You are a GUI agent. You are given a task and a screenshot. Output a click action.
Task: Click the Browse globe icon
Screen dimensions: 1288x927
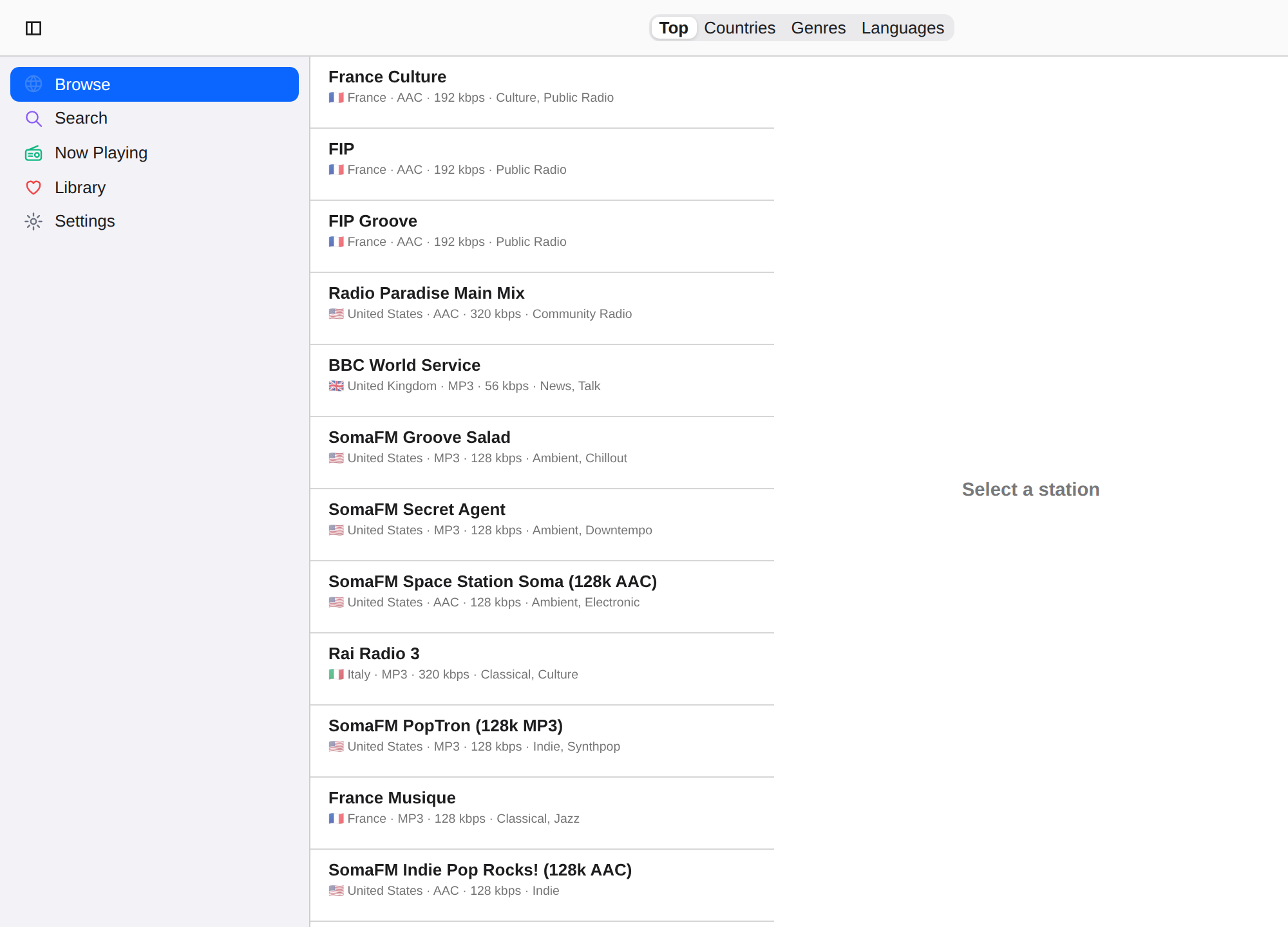(x=33, y=84)
